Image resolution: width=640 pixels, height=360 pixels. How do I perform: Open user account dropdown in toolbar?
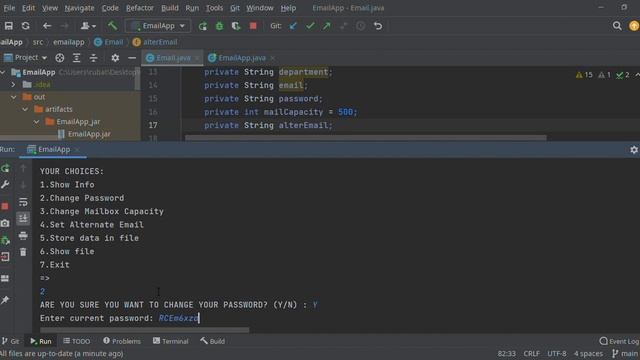click(88, 26)
